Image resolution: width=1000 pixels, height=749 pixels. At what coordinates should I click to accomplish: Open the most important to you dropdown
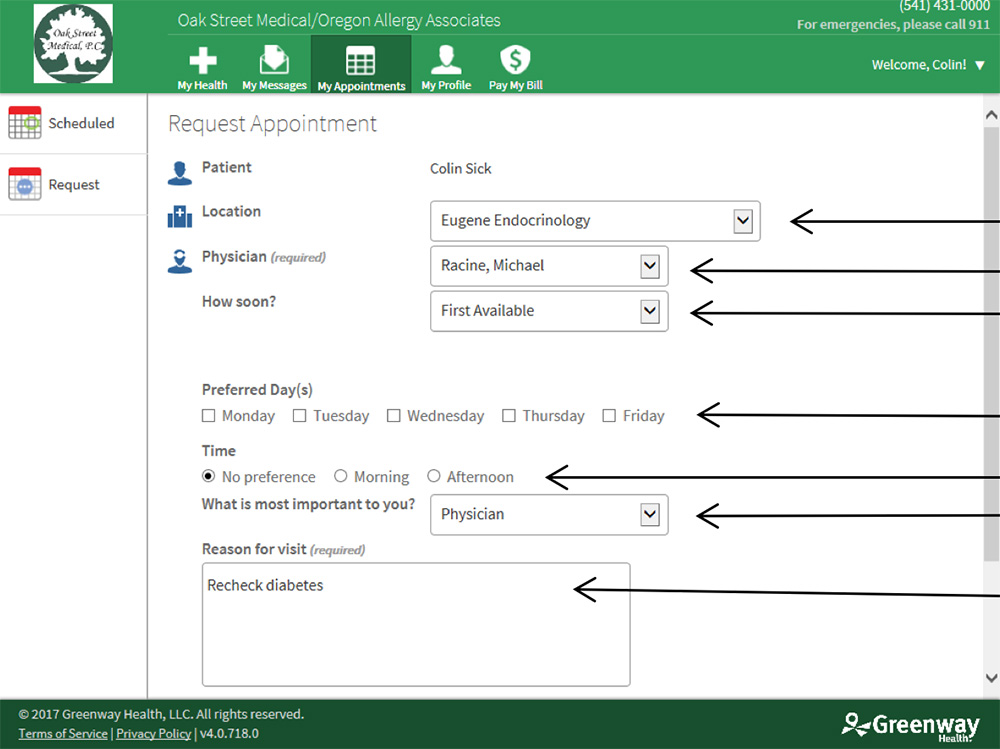(549, 514)
